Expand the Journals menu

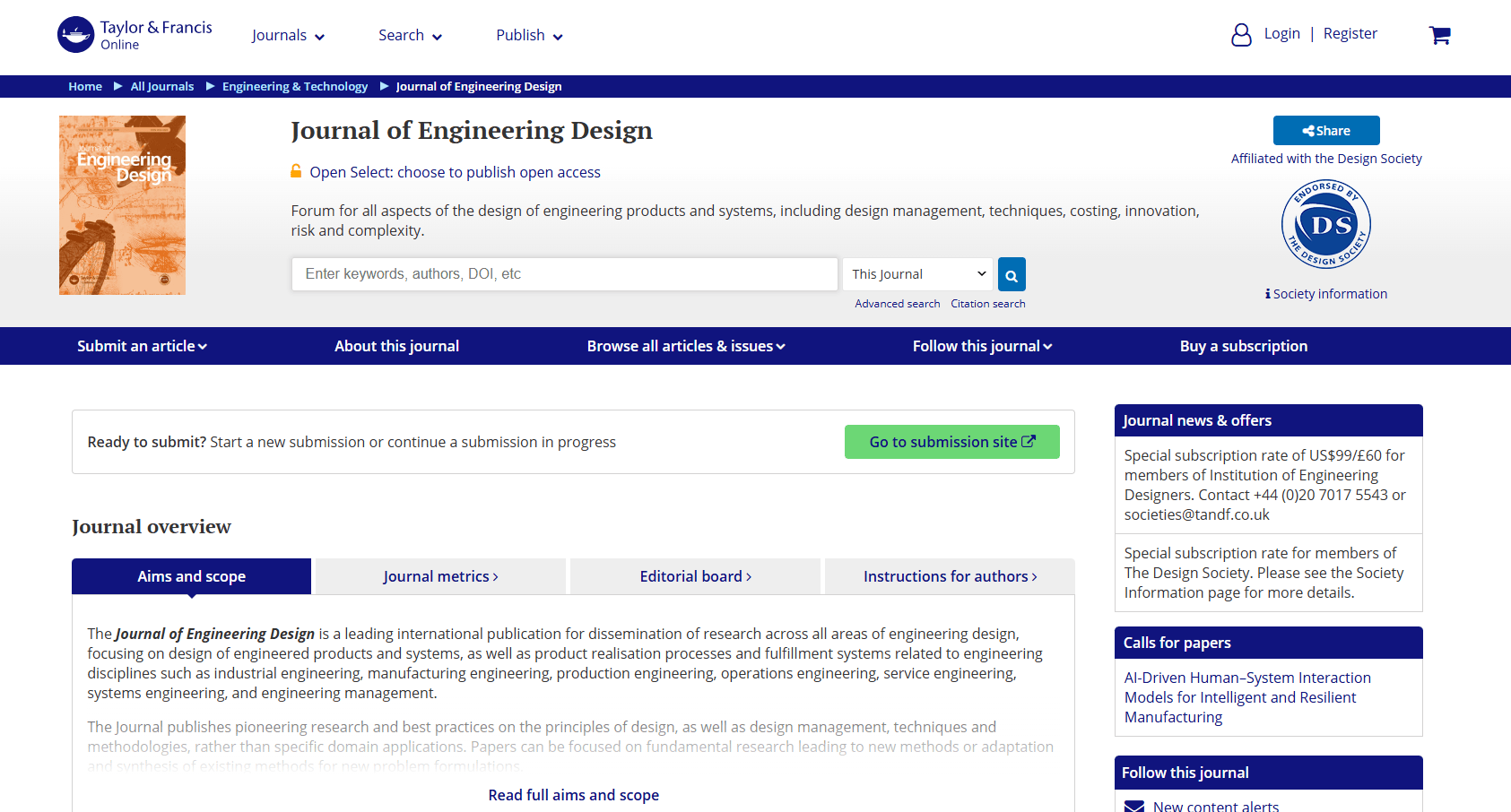288,36
